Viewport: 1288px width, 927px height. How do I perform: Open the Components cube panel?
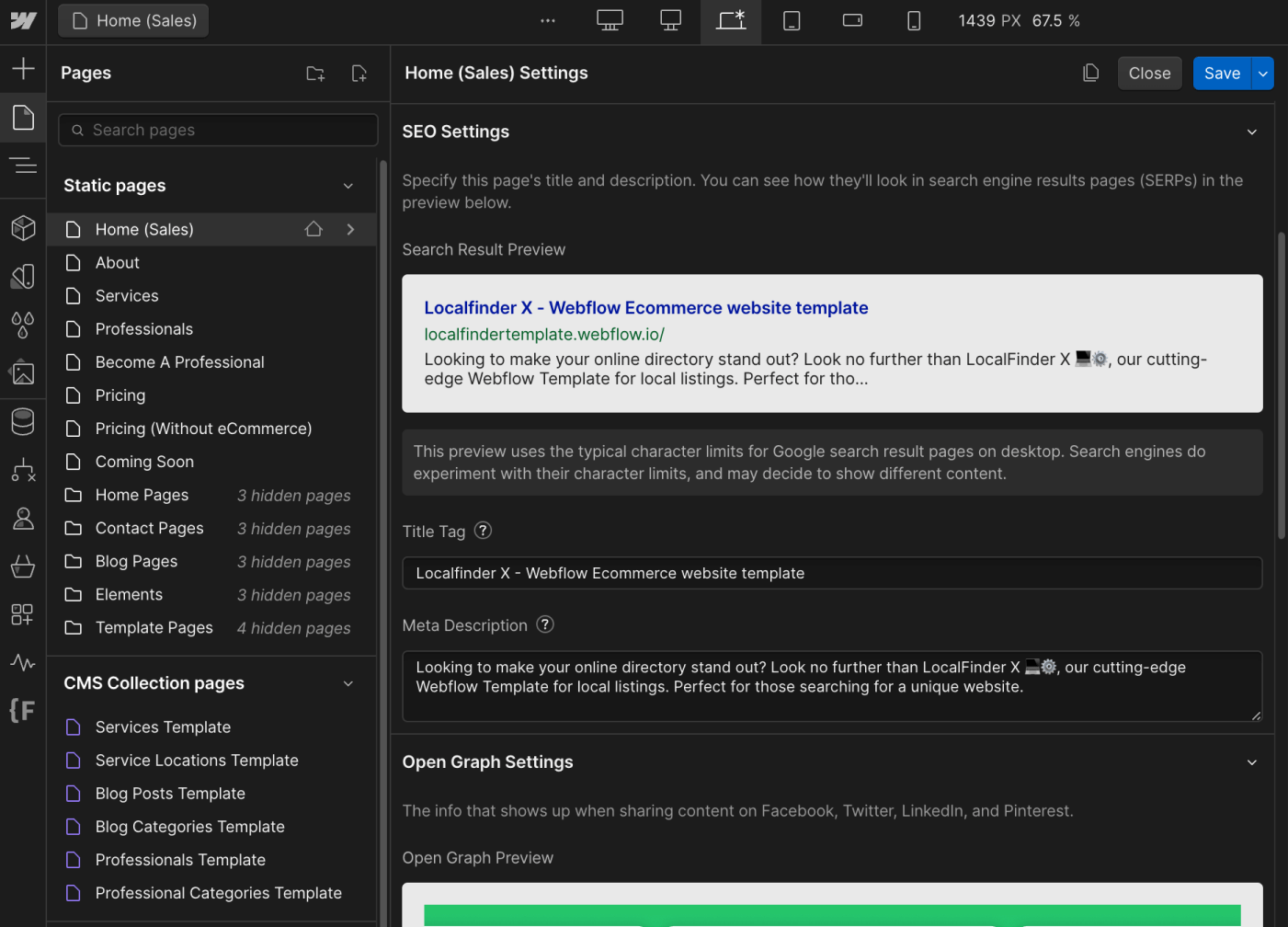[23, 227]
